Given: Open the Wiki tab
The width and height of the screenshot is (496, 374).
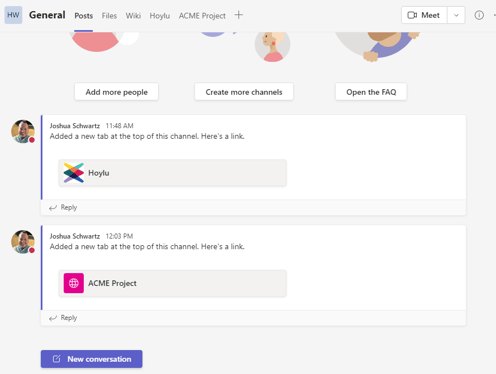Looking at the screenshot, I should [x=133, y=16].
